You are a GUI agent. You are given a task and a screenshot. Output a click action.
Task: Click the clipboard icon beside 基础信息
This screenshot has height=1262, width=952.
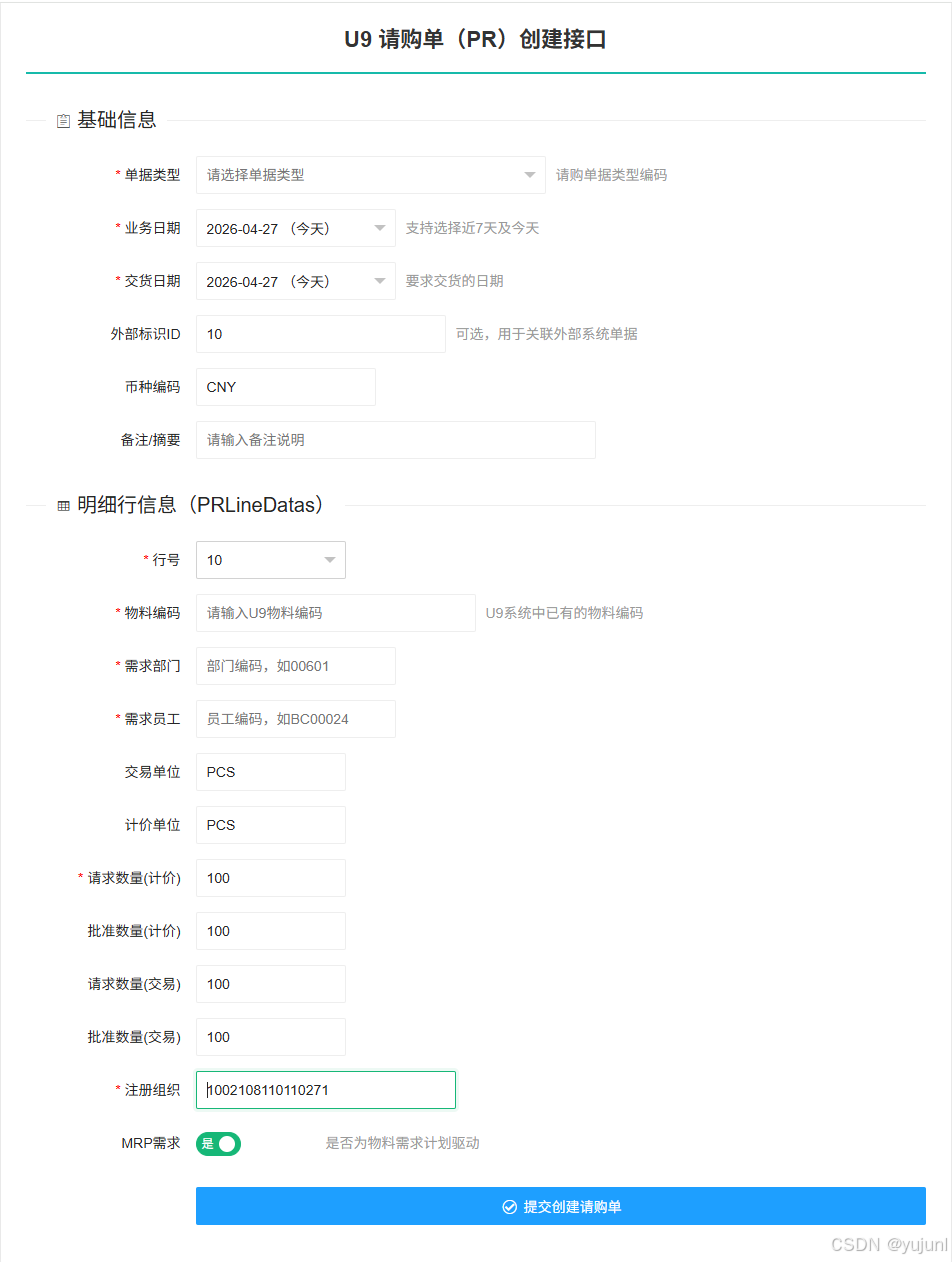(x=63, y=121)
